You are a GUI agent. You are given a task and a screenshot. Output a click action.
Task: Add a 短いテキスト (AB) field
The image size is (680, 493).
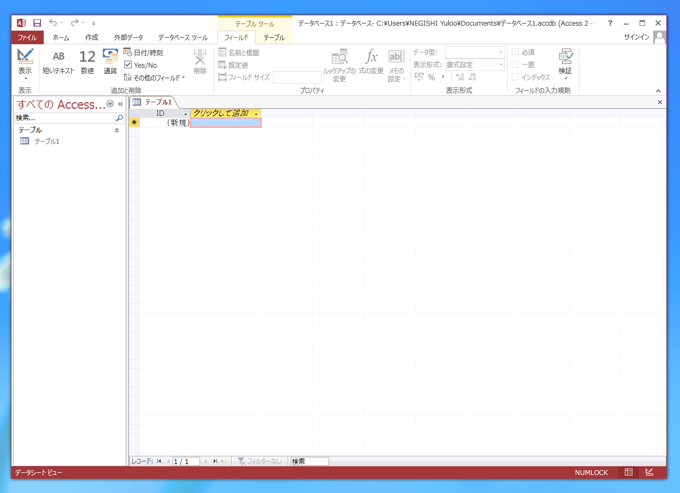click(x=59, y=62)
